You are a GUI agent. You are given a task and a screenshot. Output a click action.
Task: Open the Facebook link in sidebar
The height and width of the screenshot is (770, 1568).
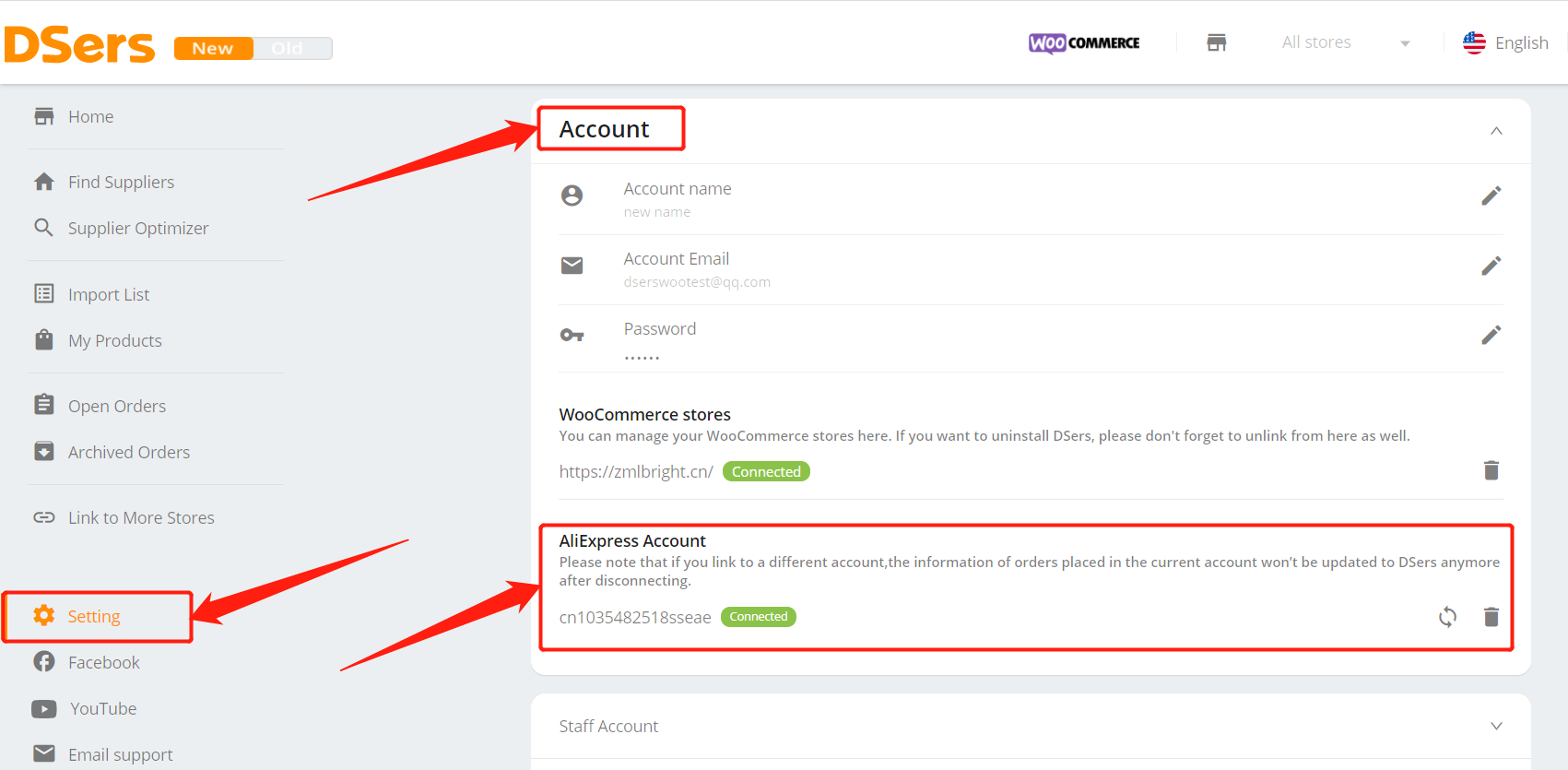point(104,662)
